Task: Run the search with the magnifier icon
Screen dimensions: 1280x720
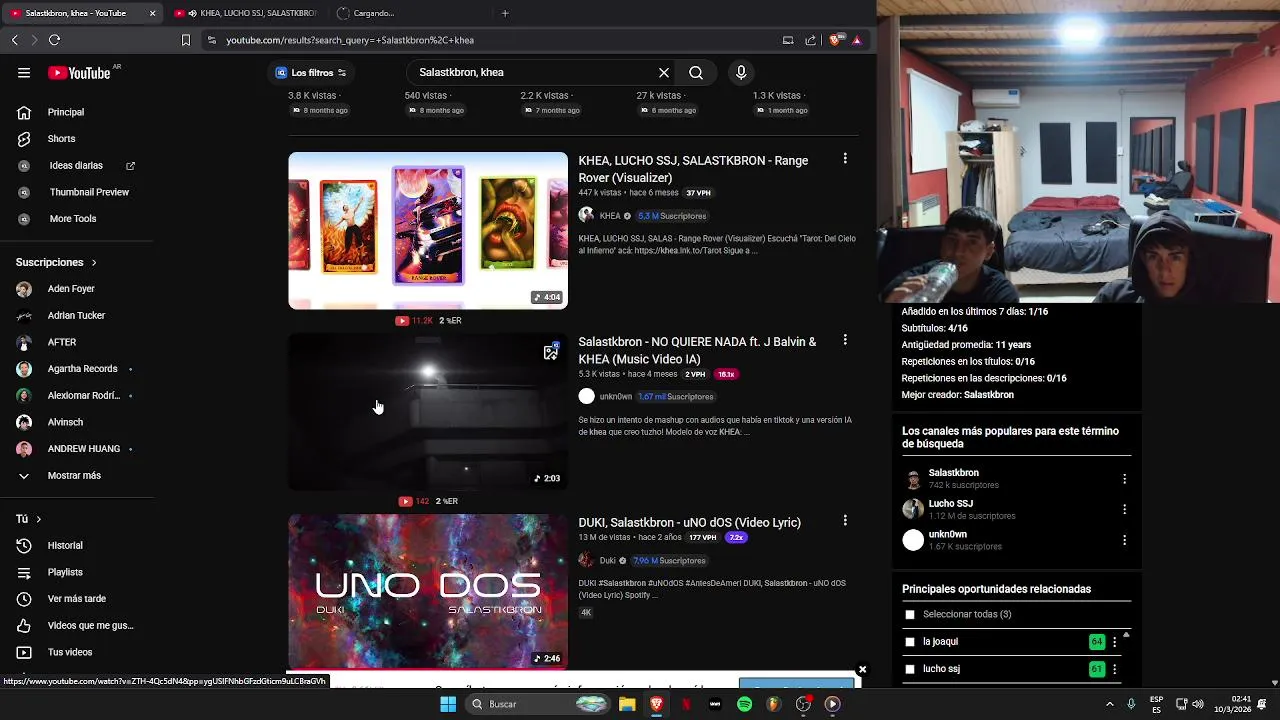Action: pos(696,72)
